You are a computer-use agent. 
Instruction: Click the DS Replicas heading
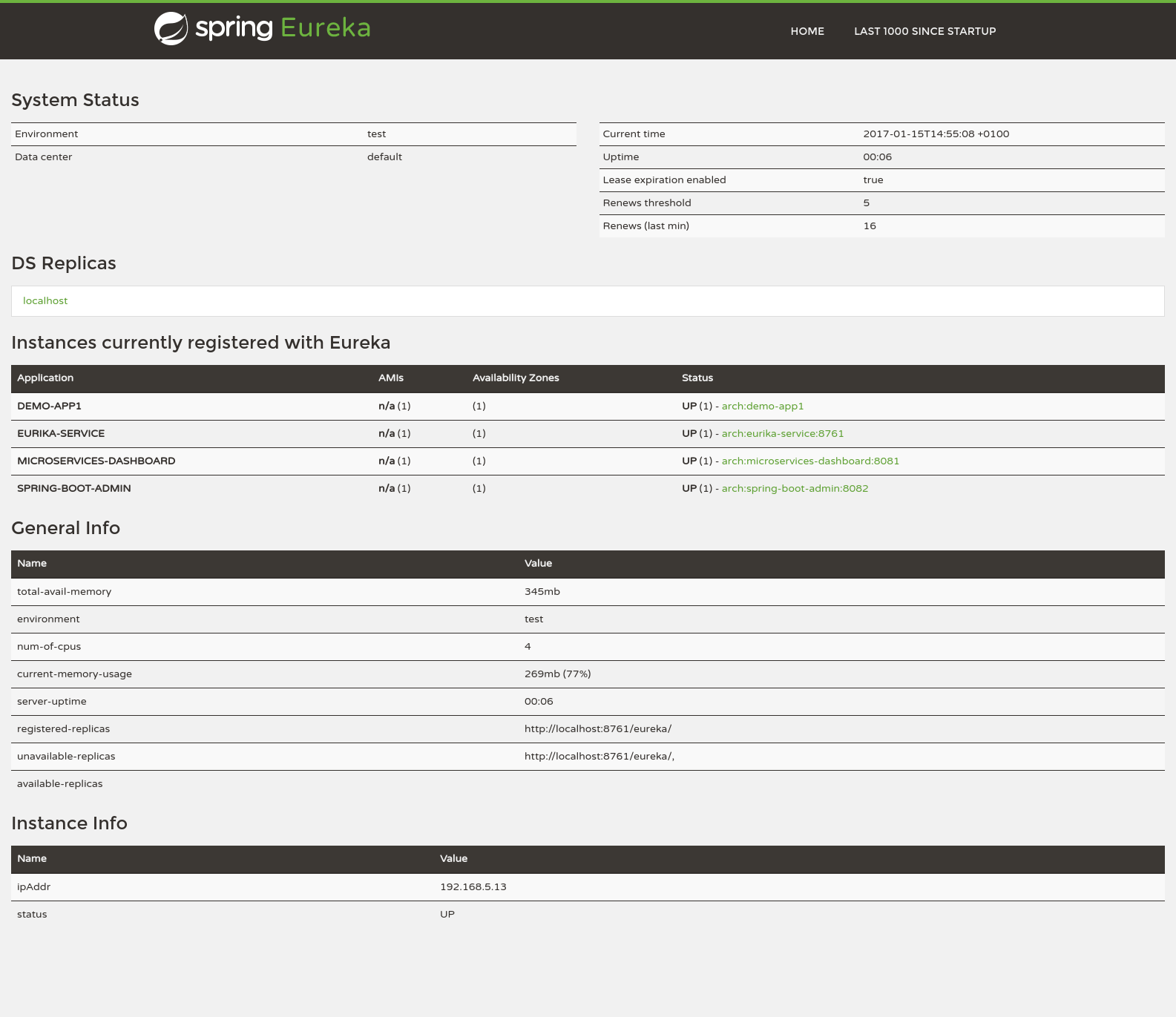(x=64, y=263)
